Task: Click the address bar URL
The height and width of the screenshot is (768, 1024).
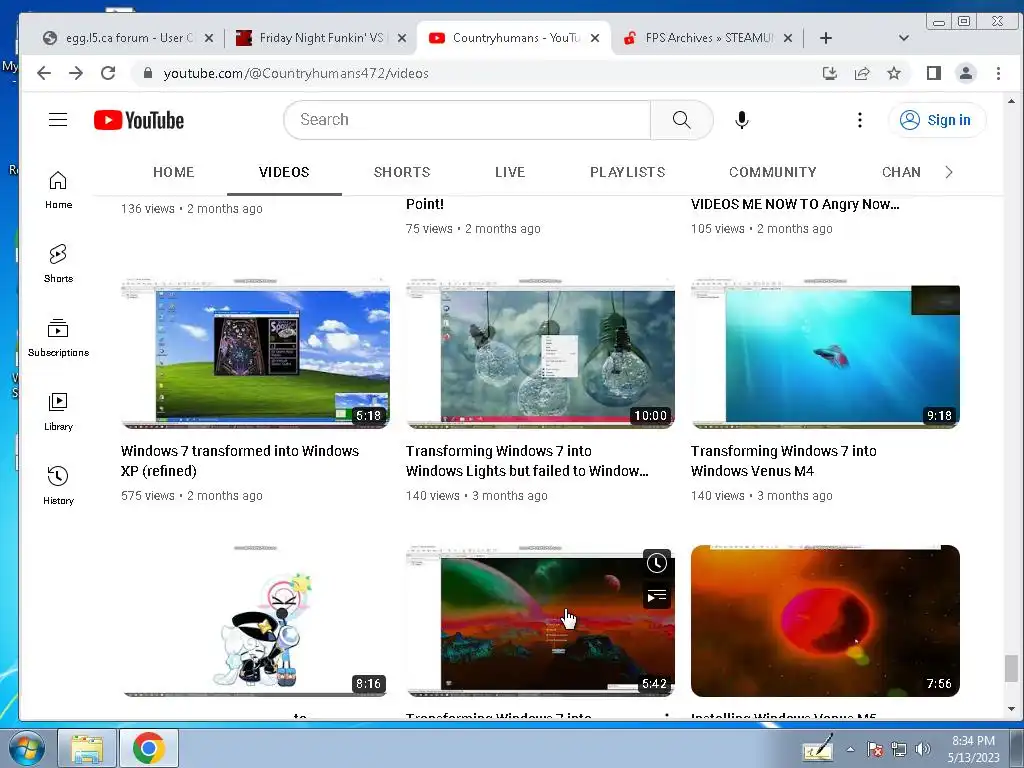Action: [296, 73]
